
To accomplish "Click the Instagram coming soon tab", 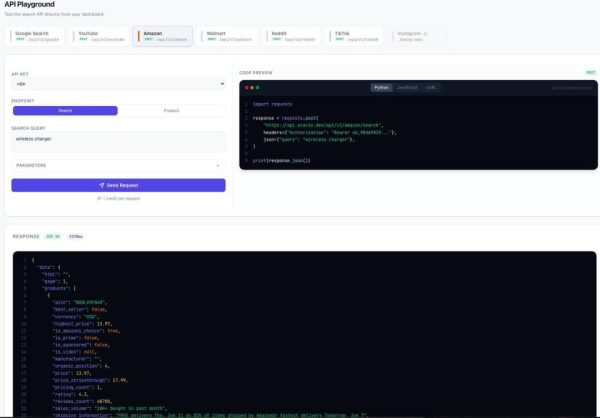I will (417, 36).
